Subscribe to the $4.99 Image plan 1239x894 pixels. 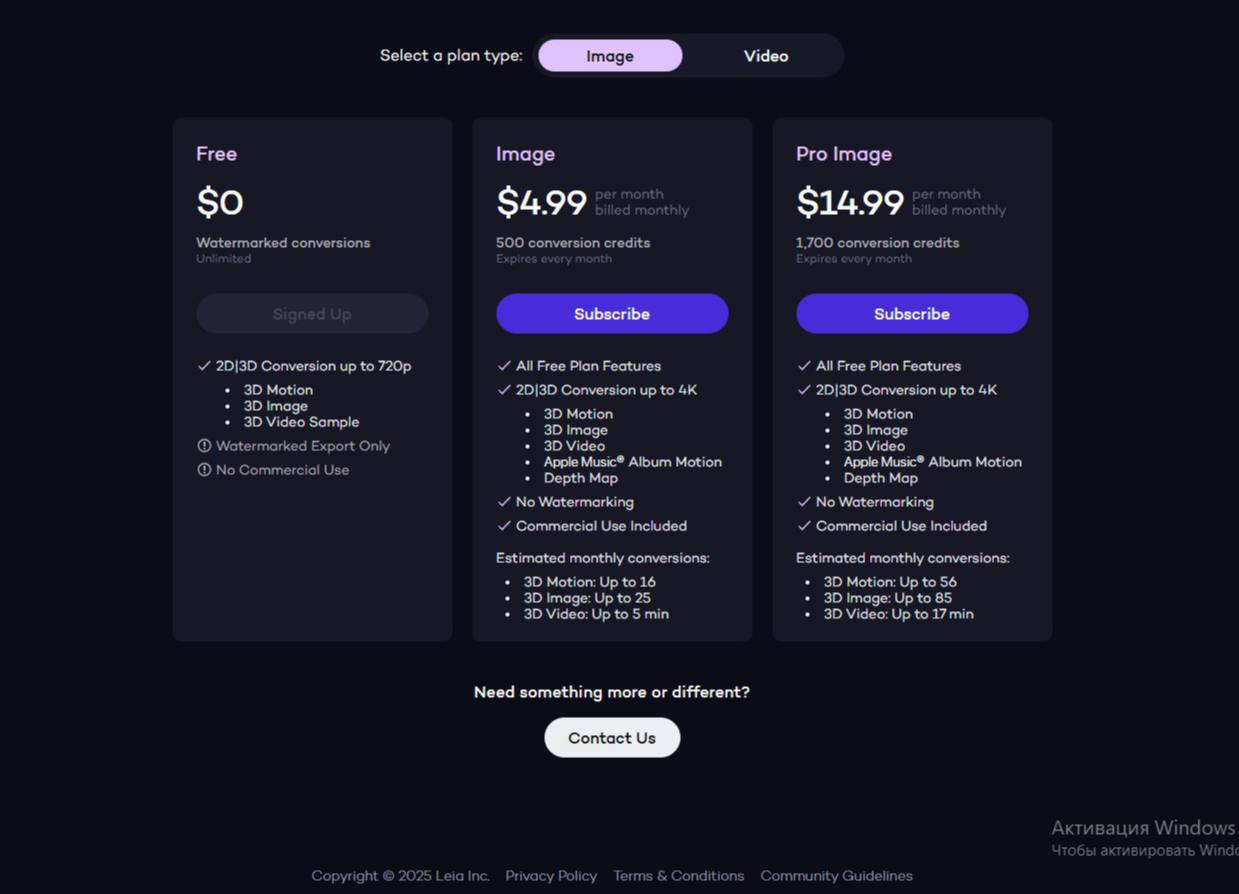tap(612, 314)
